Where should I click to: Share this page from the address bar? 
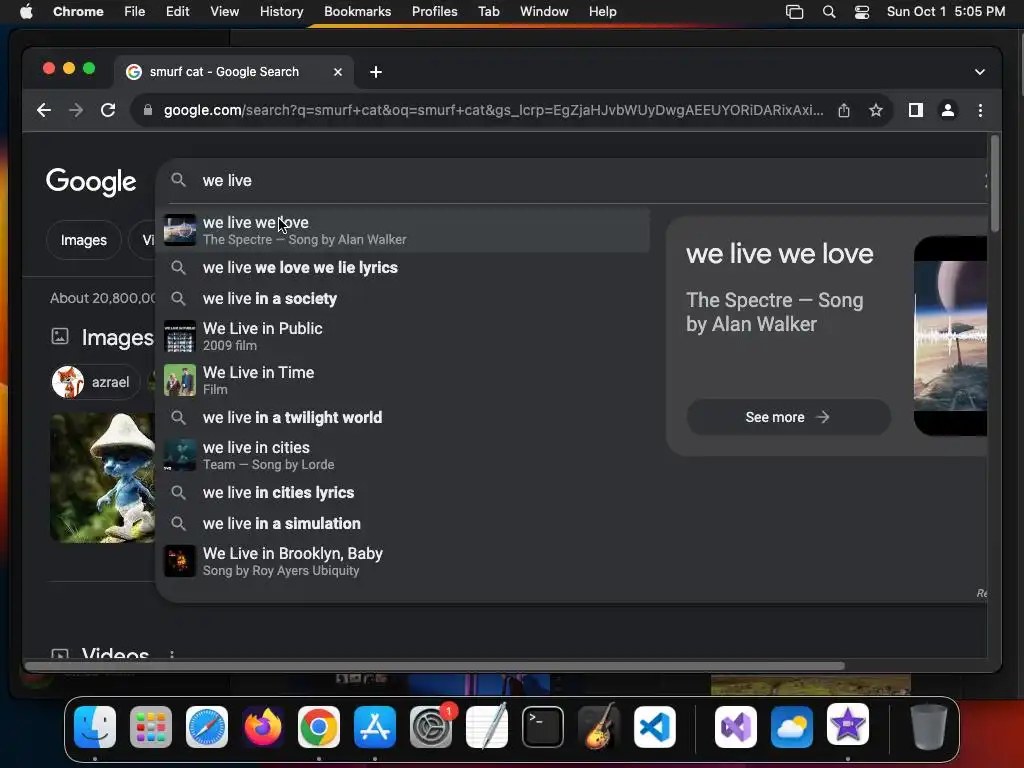[x=844, y=110]
